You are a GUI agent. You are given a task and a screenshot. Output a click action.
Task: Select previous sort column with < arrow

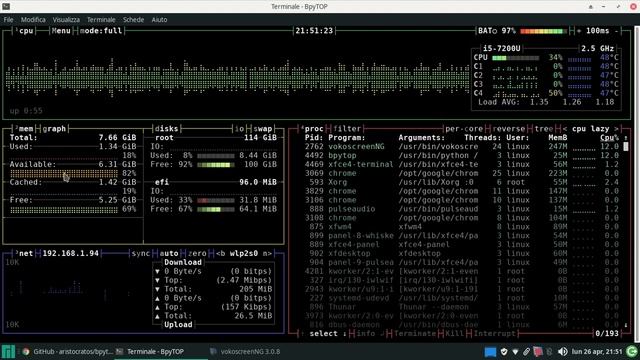[565, 129]
